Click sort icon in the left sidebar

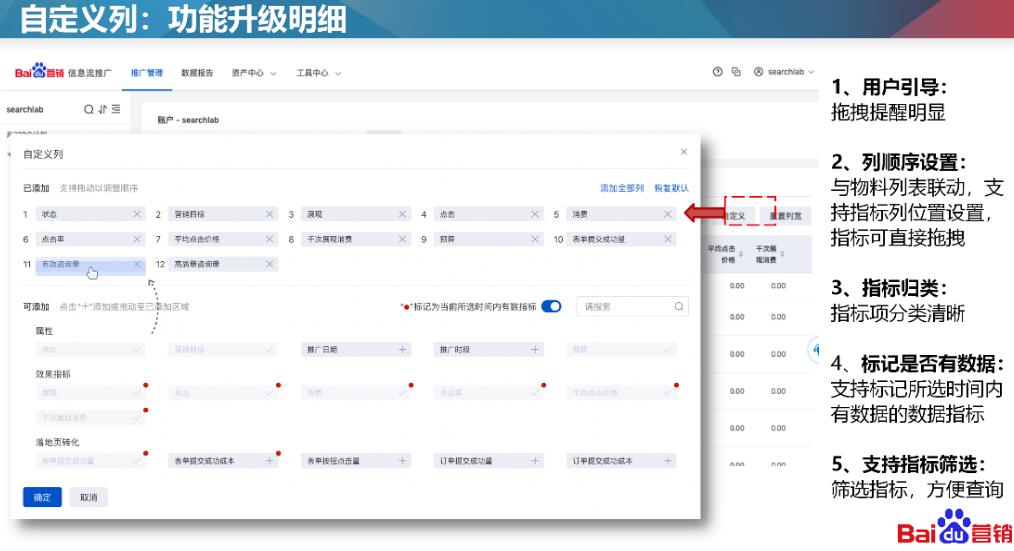103,109
